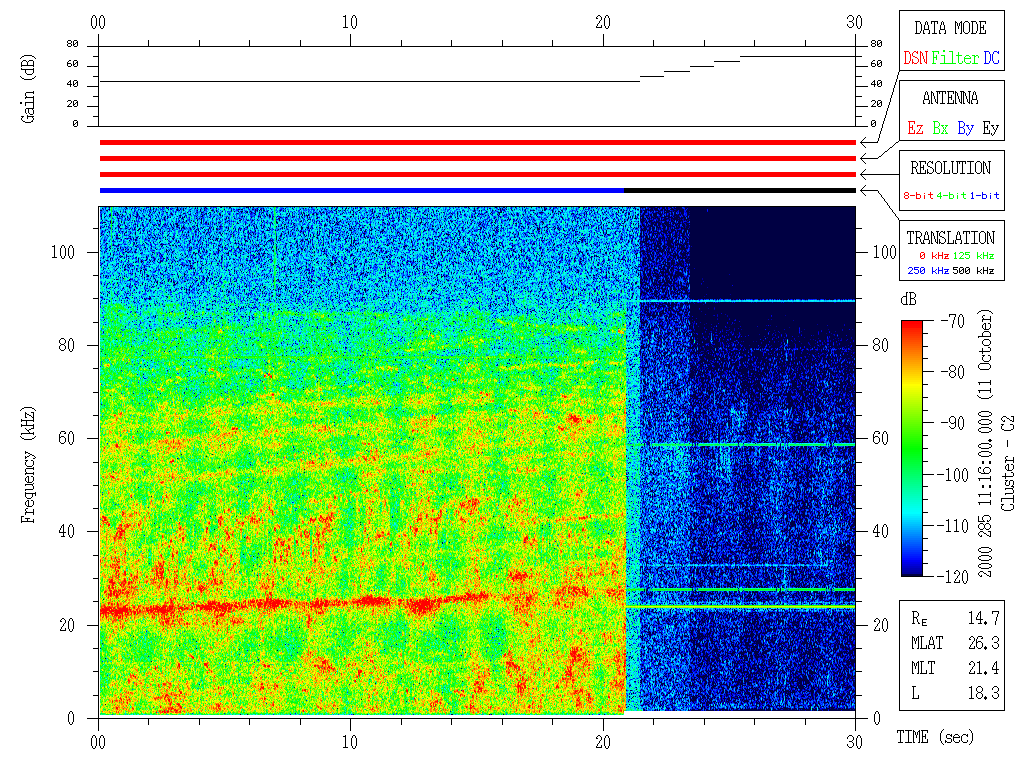Select the Ez antenna legend entry
This screenshot has width=1024, height=768.
915,129
